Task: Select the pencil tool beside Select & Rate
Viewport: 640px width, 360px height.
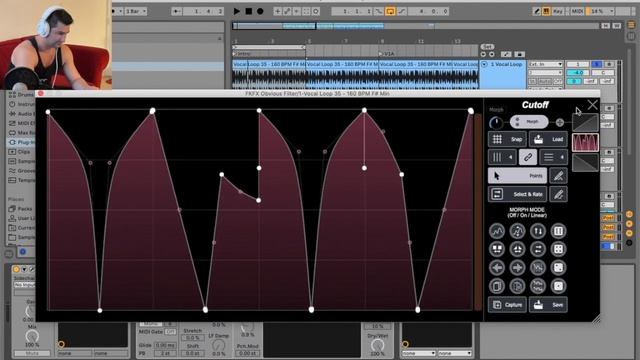Action: pyautogui.click(x=558, y=194)
